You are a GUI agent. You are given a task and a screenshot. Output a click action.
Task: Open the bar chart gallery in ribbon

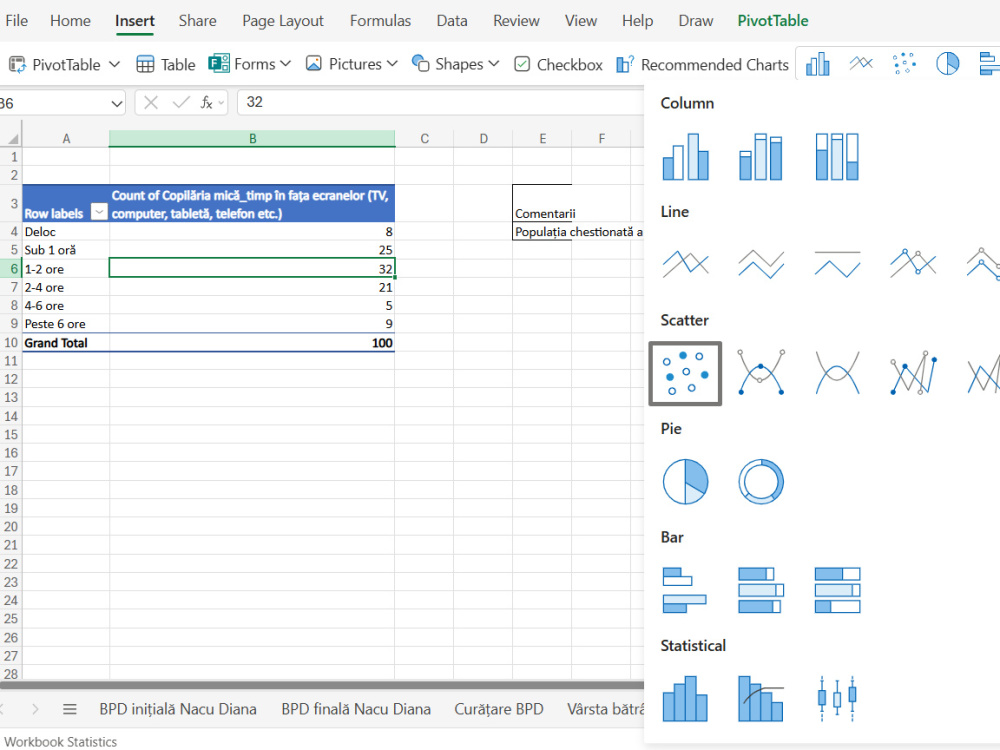pyautogui.click(x=989, y=64)
